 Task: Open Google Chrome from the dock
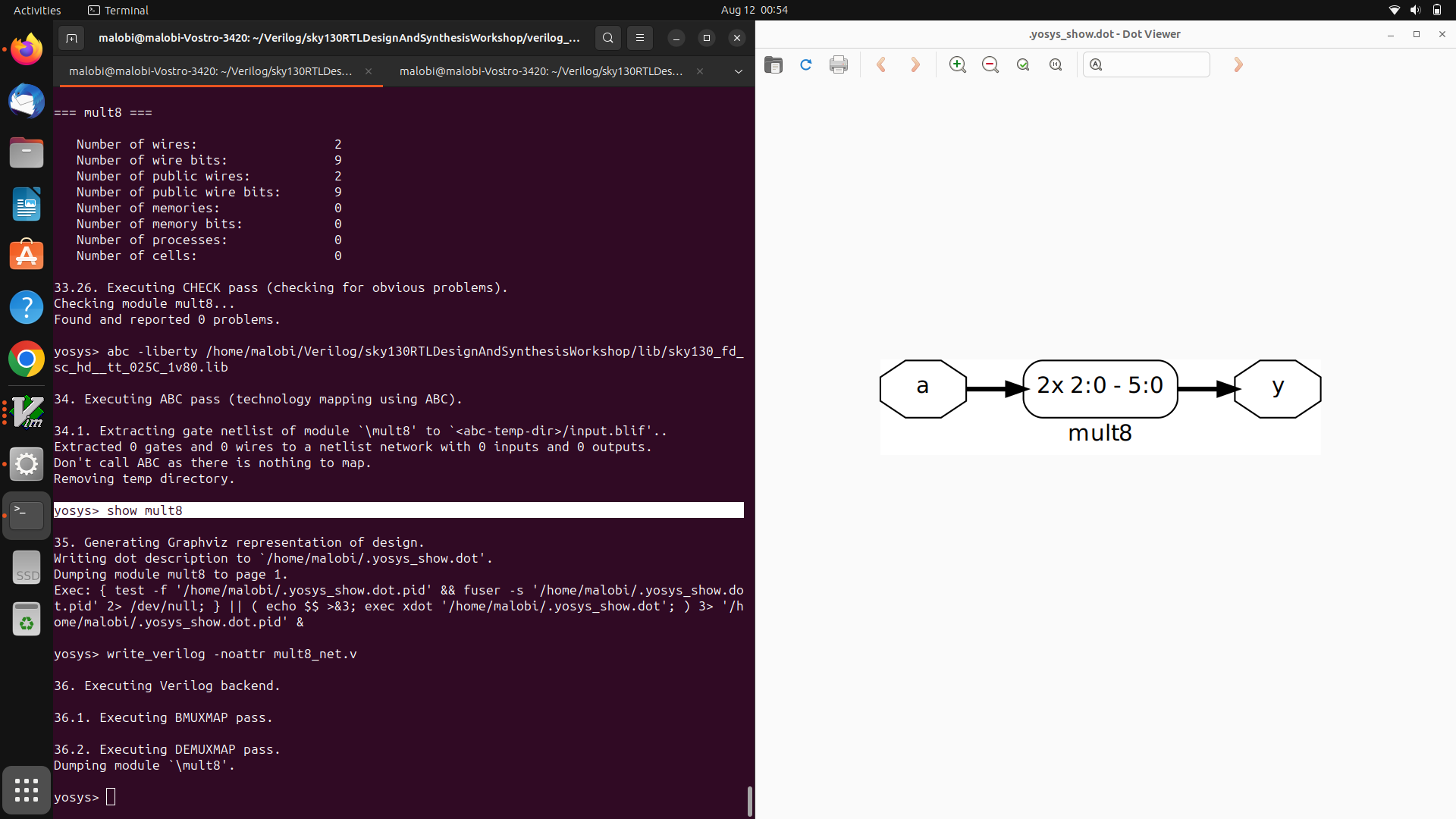[x=27, y=359]
